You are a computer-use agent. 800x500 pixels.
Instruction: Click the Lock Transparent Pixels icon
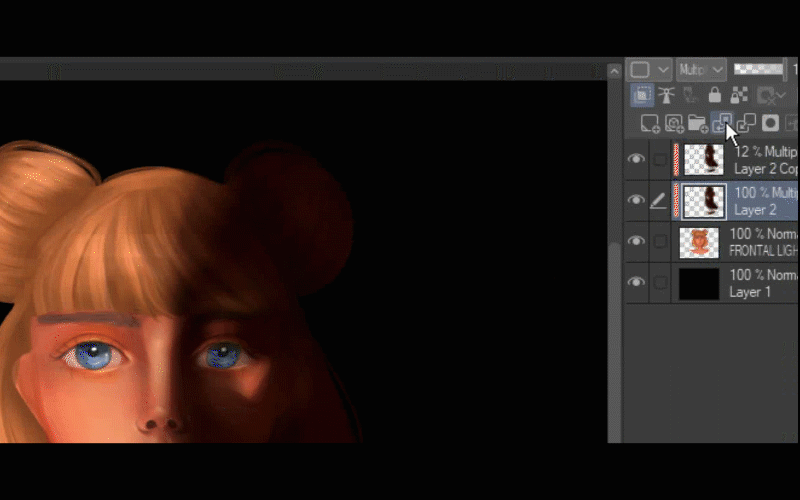point(739,95)
